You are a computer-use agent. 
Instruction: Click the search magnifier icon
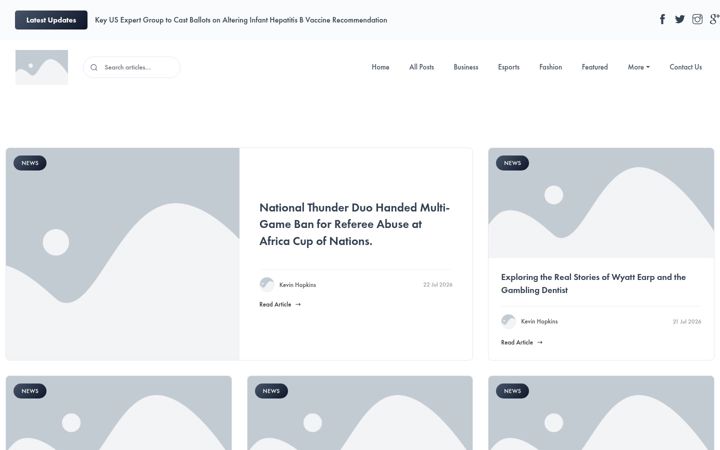pyautogui.click(x=94, y=68)
